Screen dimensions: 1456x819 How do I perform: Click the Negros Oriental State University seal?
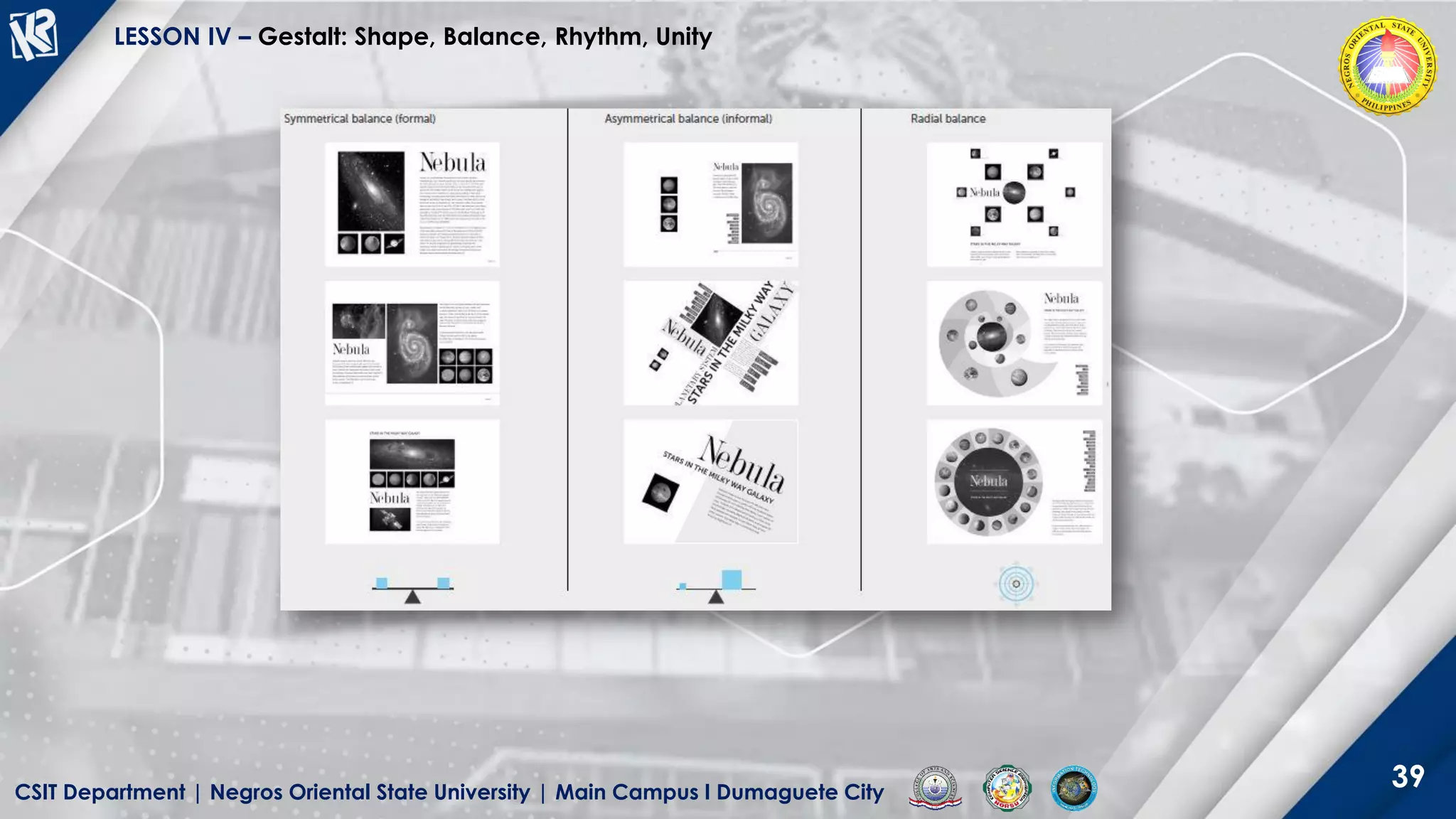(1387, 67)
